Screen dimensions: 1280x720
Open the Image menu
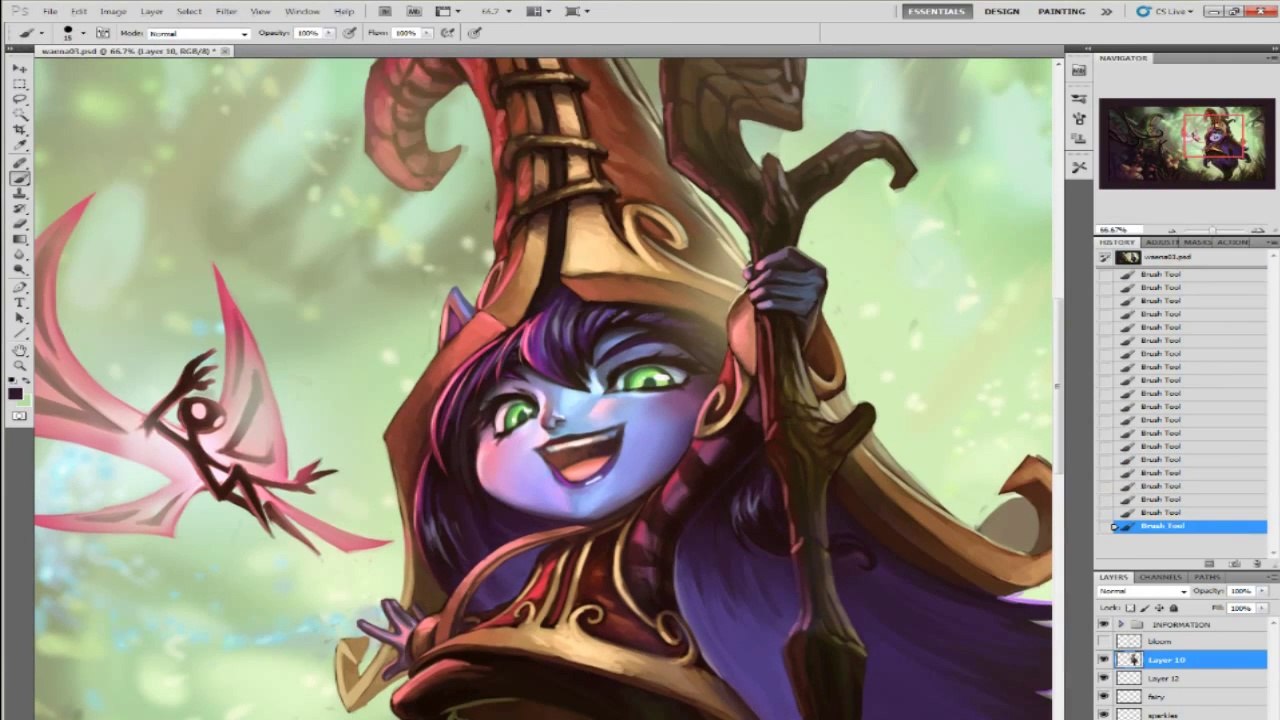113,11
